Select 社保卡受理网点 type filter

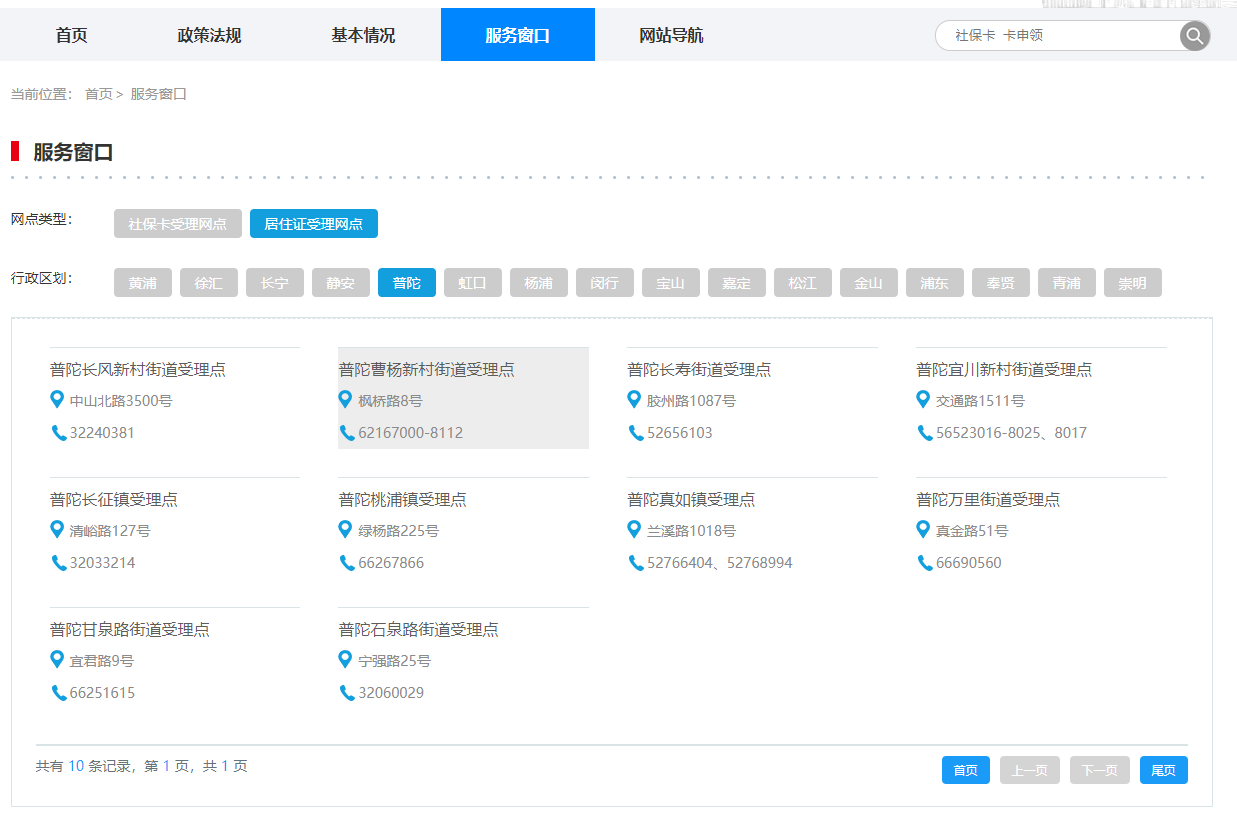click(178, 224)
